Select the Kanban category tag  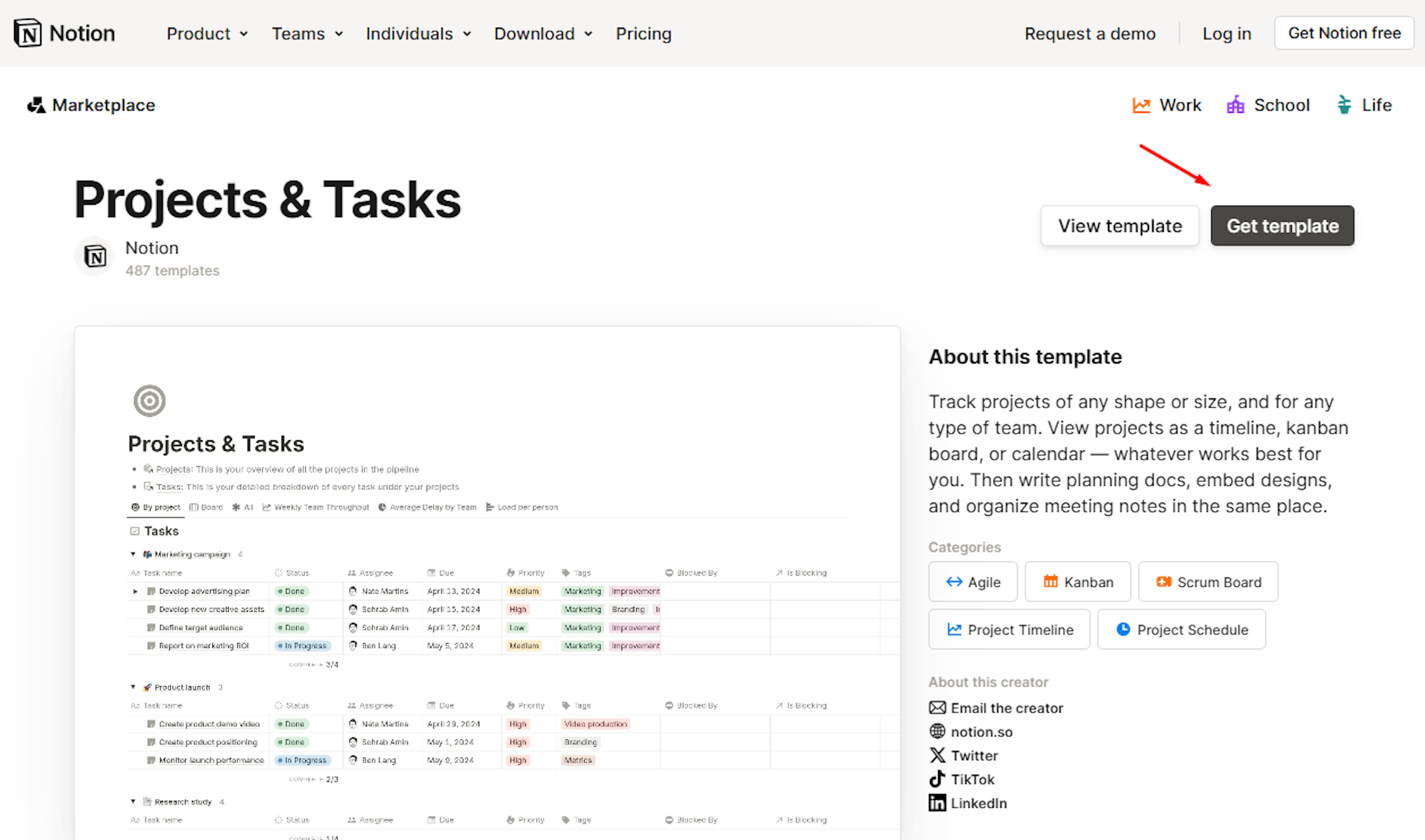click(1078, 582)
